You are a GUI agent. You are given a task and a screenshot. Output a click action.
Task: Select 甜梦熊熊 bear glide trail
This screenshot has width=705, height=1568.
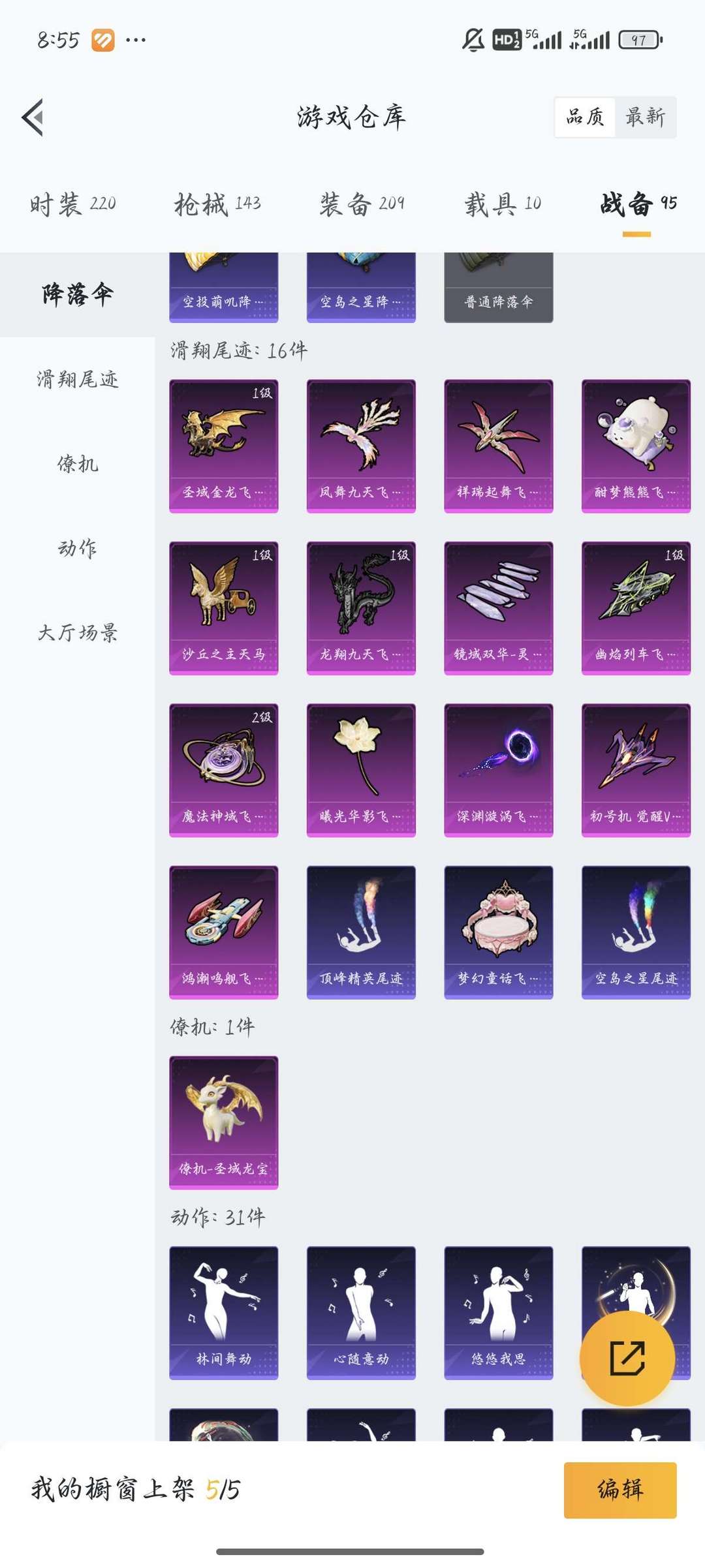(x=636, y=446)
